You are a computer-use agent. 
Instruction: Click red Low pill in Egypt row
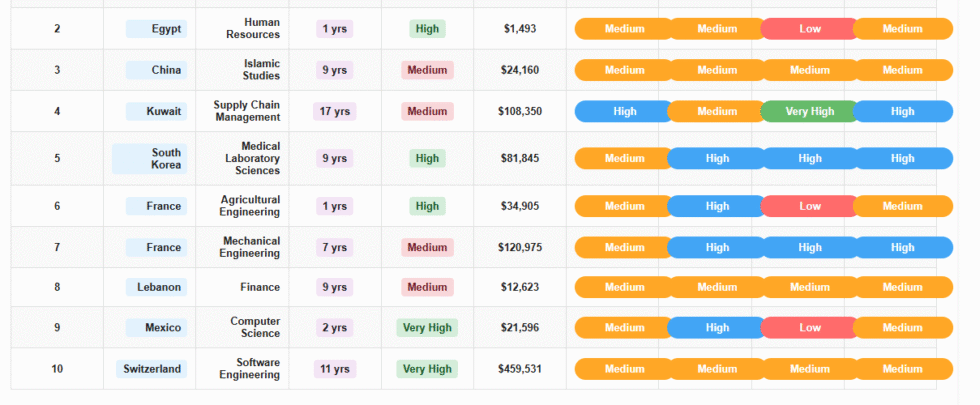[809, 29]
